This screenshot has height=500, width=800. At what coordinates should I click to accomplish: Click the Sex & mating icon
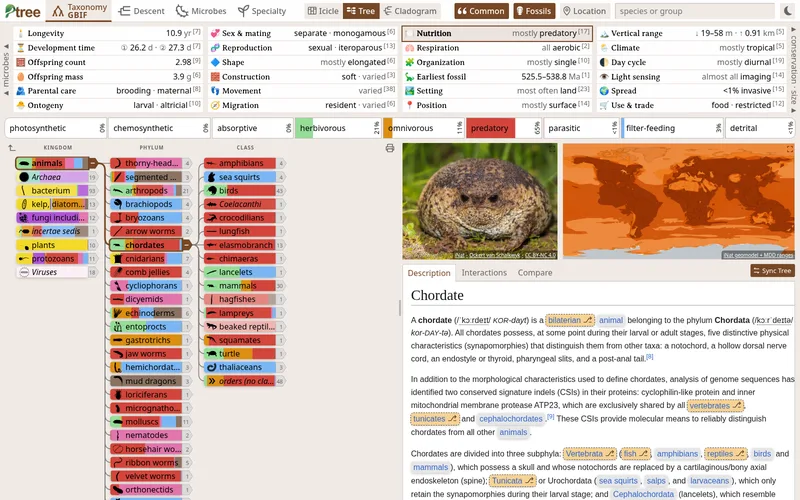[x=215, y=33]
